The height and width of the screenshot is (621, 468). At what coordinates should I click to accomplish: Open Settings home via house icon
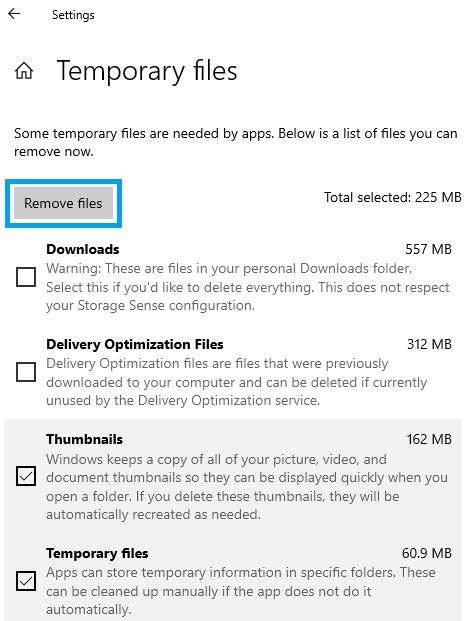pos(24,71)
